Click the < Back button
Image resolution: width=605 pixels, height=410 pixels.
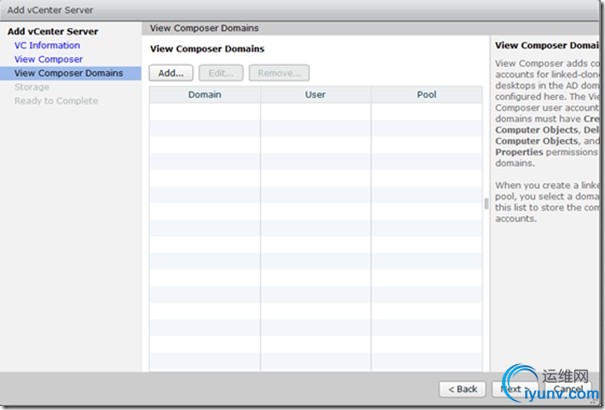(463, 389)
